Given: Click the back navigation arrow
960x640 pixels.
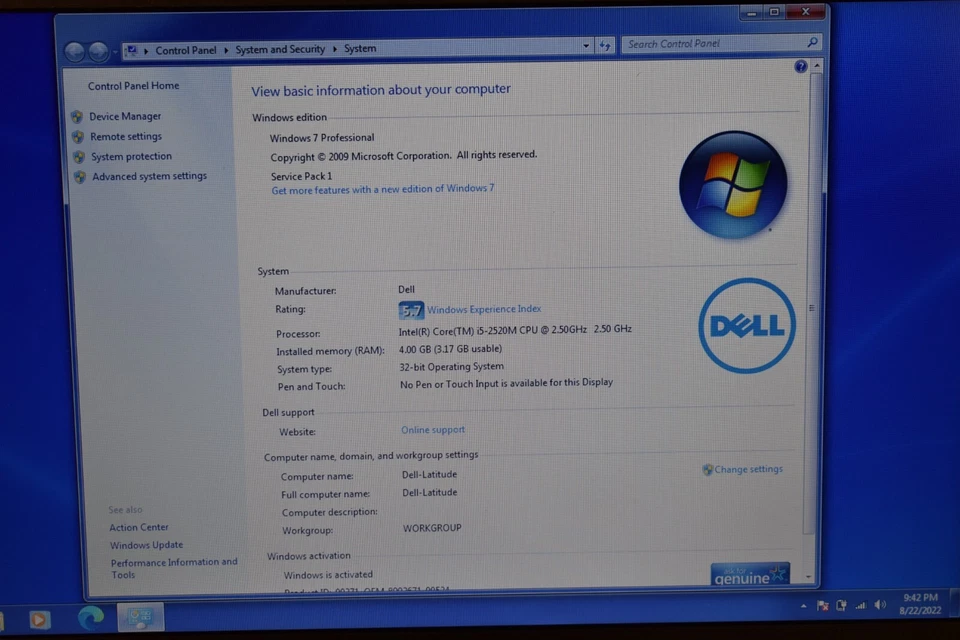Looking at the screenshot, I should (76, 51).
